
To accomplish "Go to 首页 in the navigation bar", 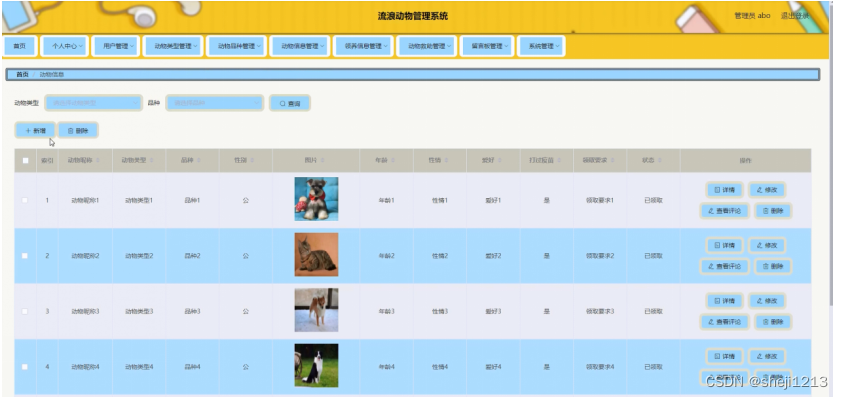I will [x=19, y=46].
